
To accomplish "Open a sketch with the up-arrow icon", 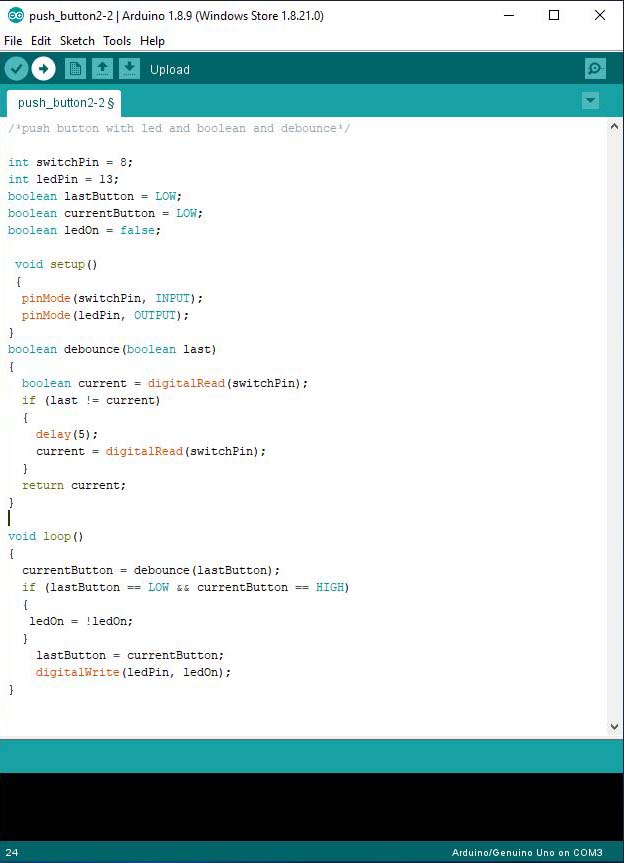I will (102, 69).
